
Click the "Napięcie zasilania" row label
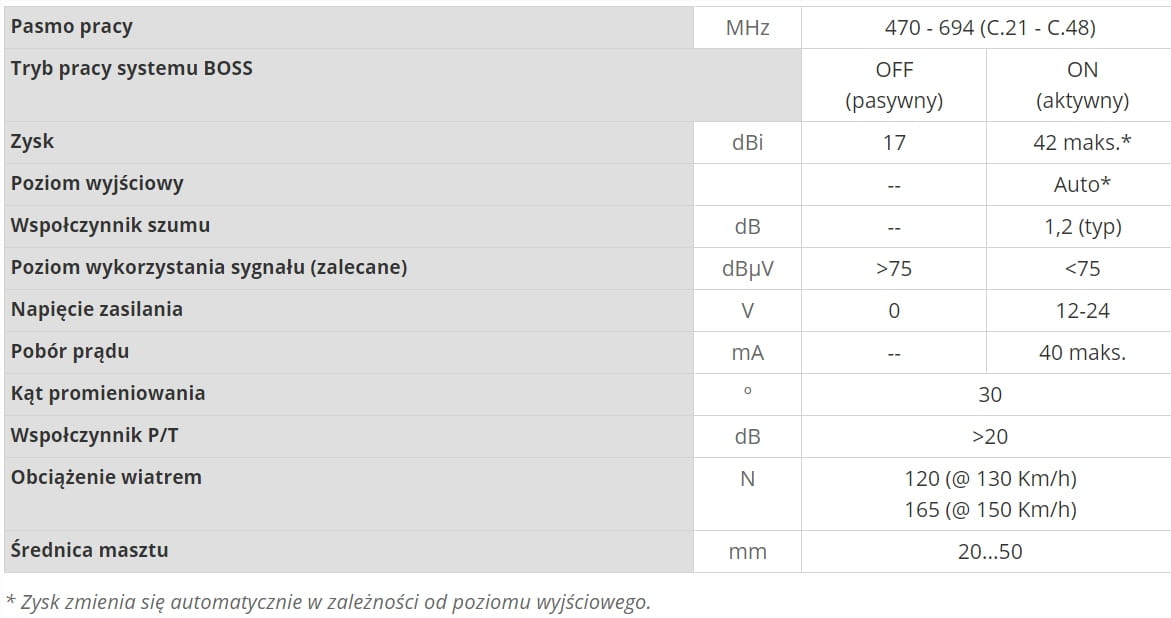[x=96, y=310]
